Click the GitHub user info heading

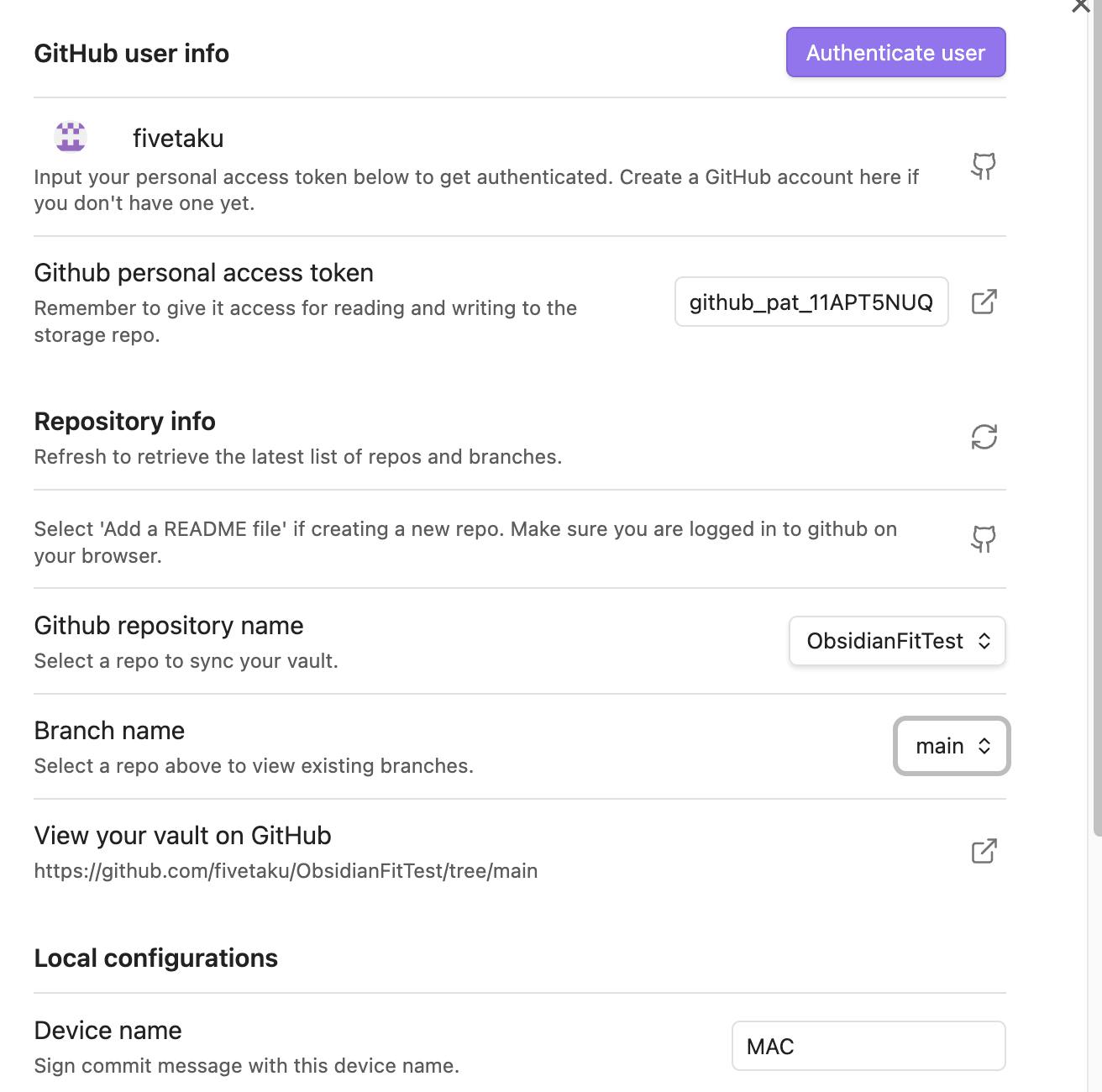pos(132,54)
